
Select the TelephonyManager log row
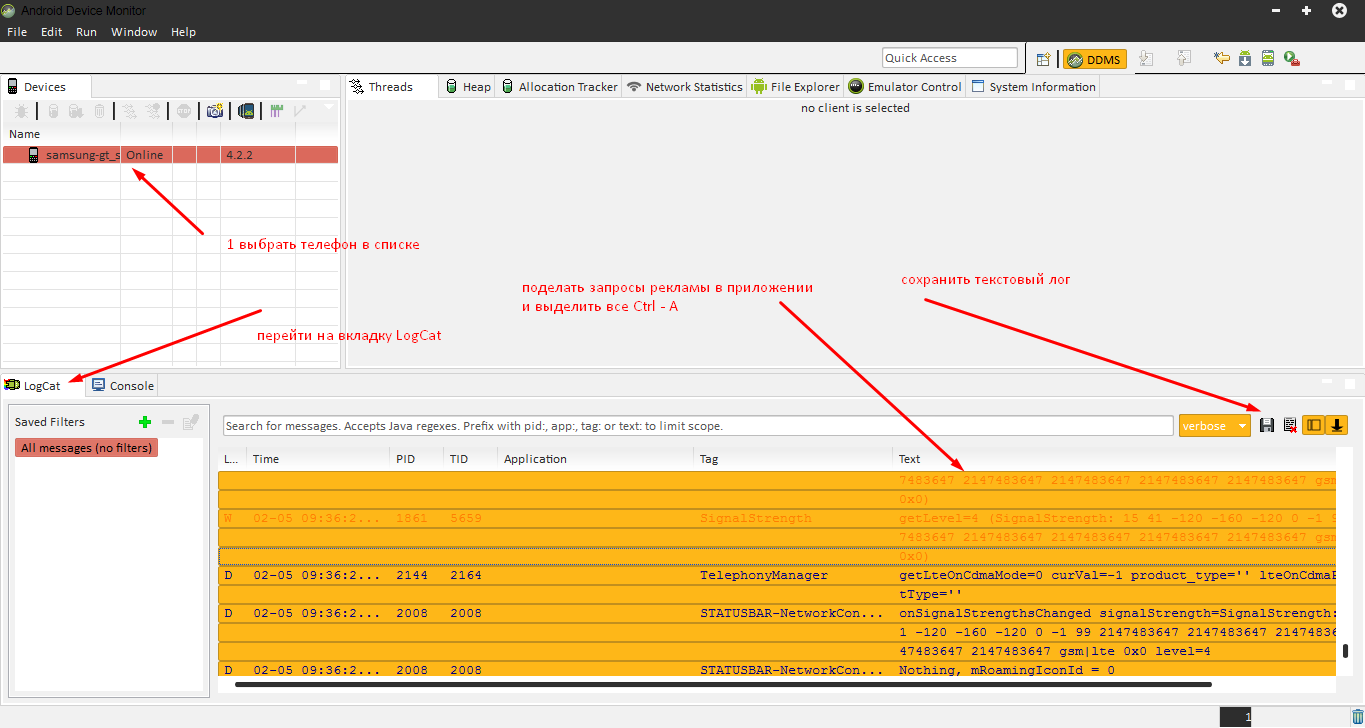tap(778, 576)
